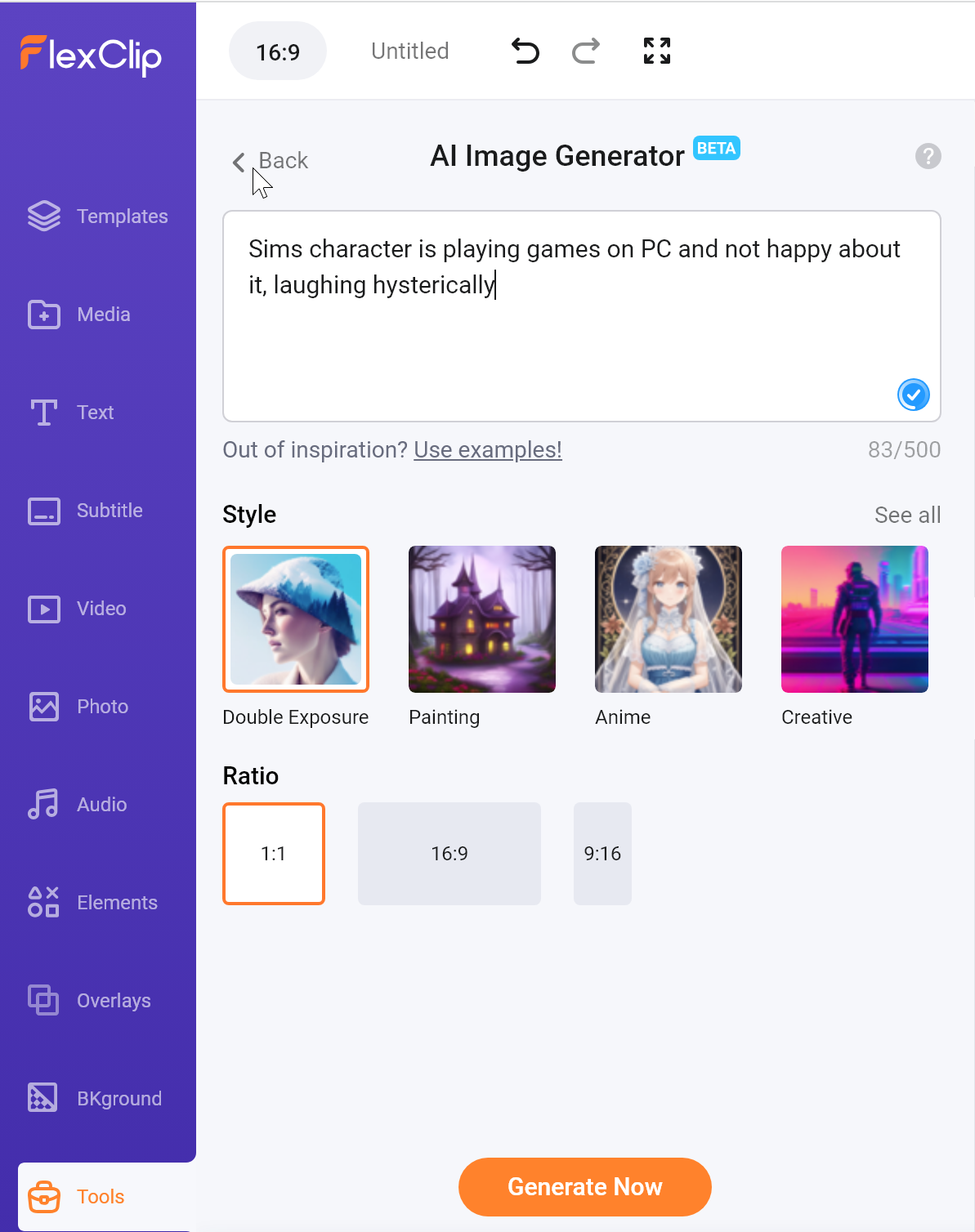Click the AI Image Generator heading
The width and height of the screenshot is (975, 1232).
(557, 156)
